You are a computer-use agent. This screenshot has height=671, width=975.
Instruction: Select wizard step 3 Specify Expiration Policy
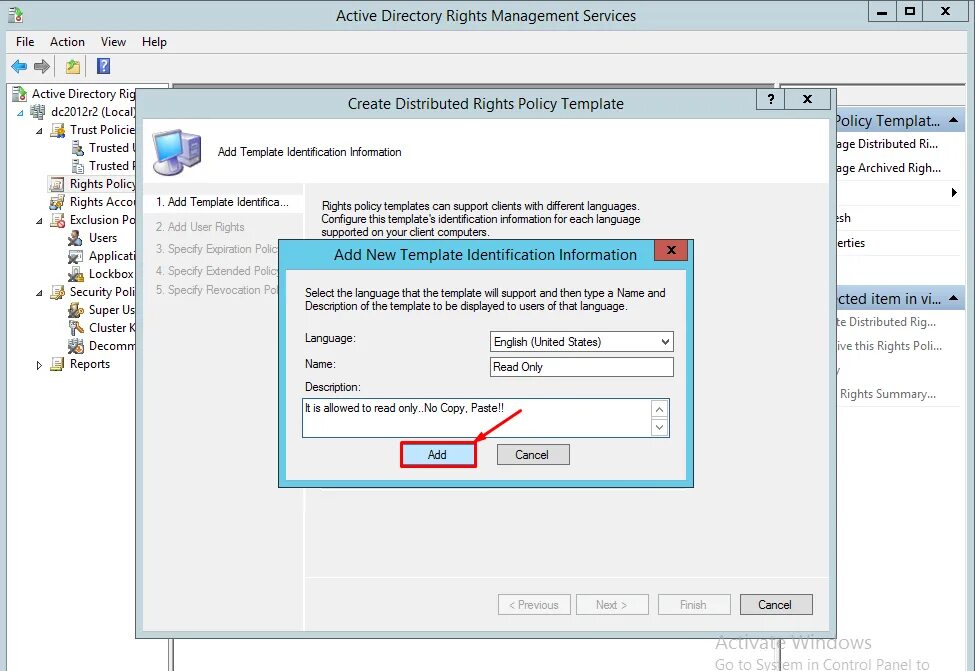click(x=216, y=249)
